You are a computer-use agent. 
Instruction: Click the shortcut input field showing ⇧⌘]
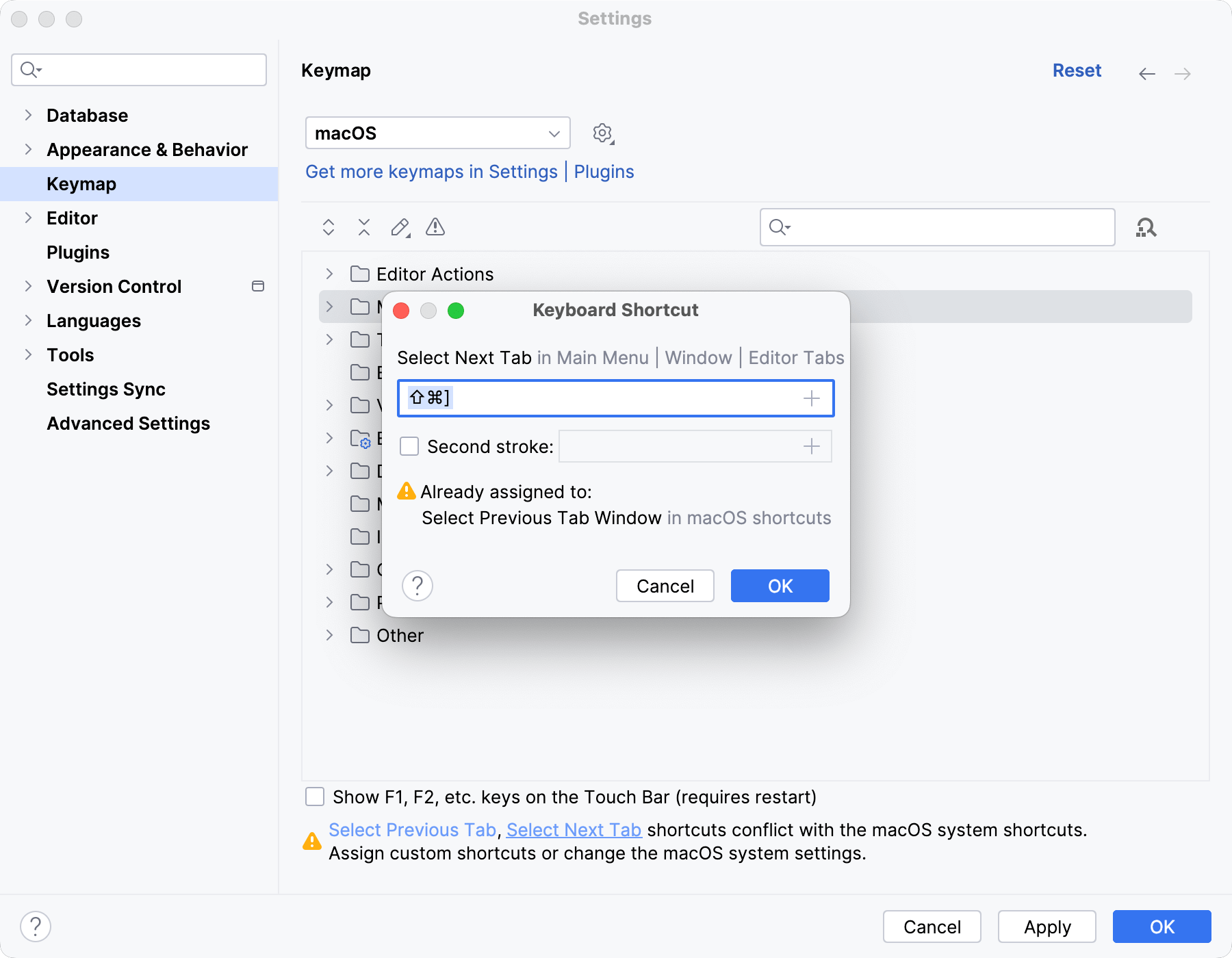(x=602, y=398)
